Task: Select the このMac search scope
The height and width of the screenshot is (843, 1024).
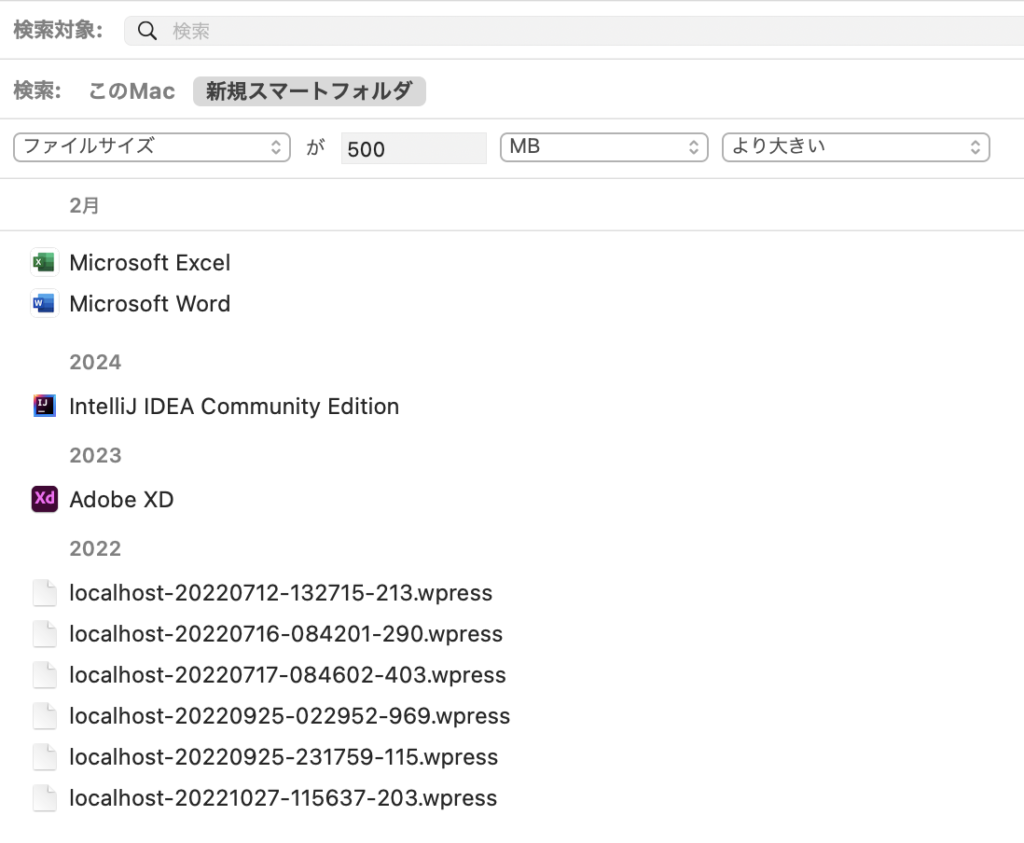Action: (131, 91)
